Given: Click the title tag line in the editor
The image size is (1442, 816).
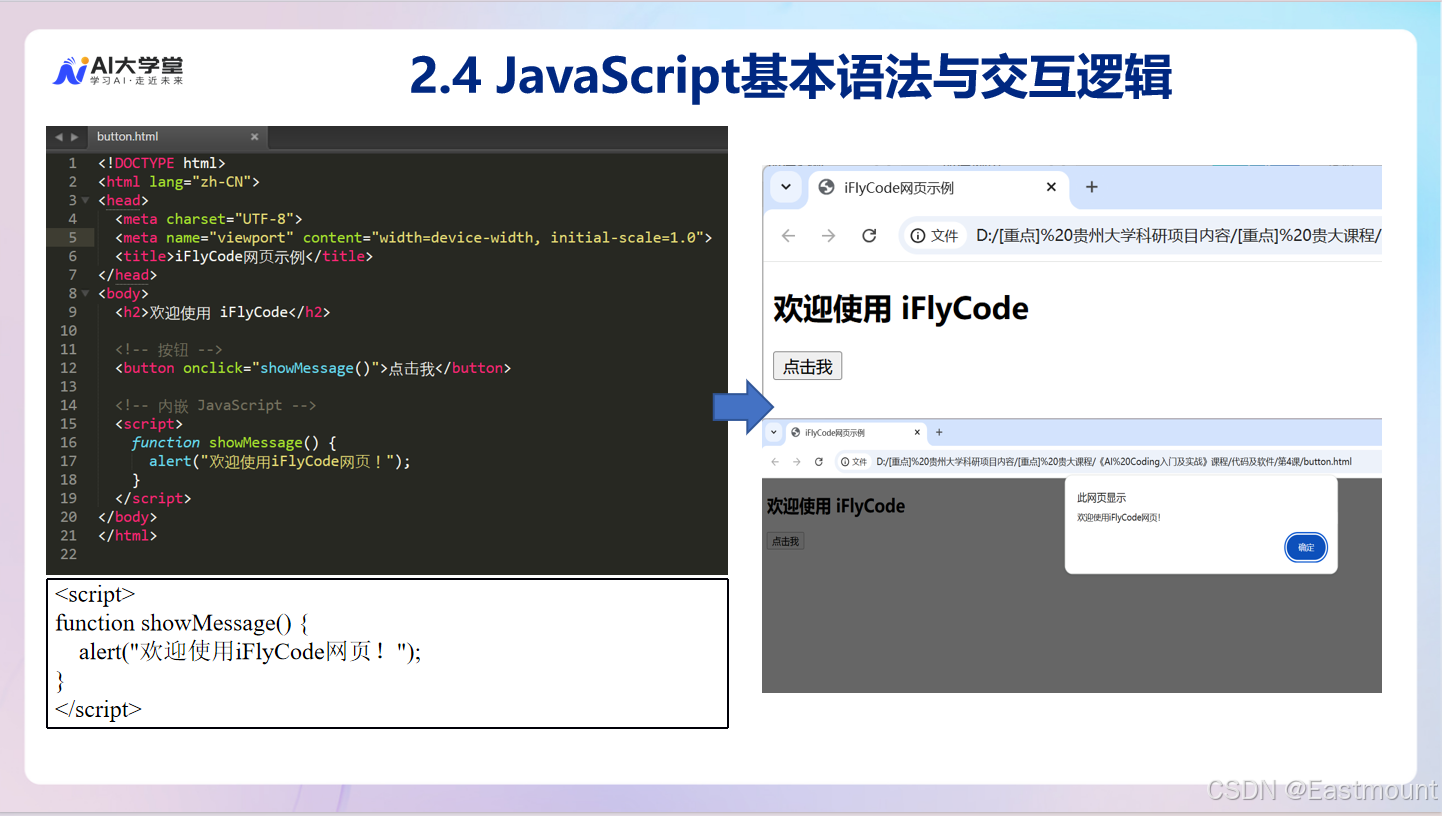Looking at the screenshot, I should (244, 256).
